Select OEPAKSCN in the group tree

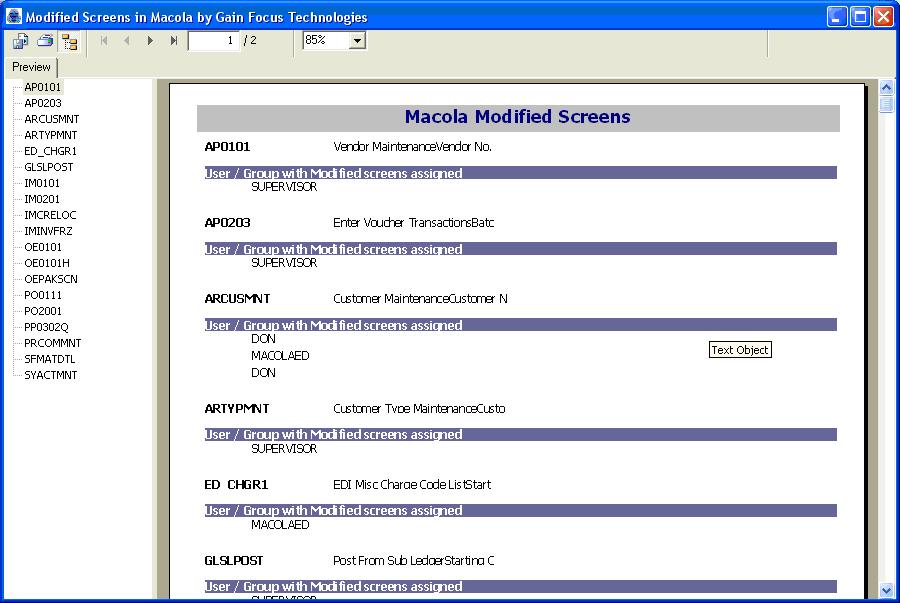(x=51, y=279)
